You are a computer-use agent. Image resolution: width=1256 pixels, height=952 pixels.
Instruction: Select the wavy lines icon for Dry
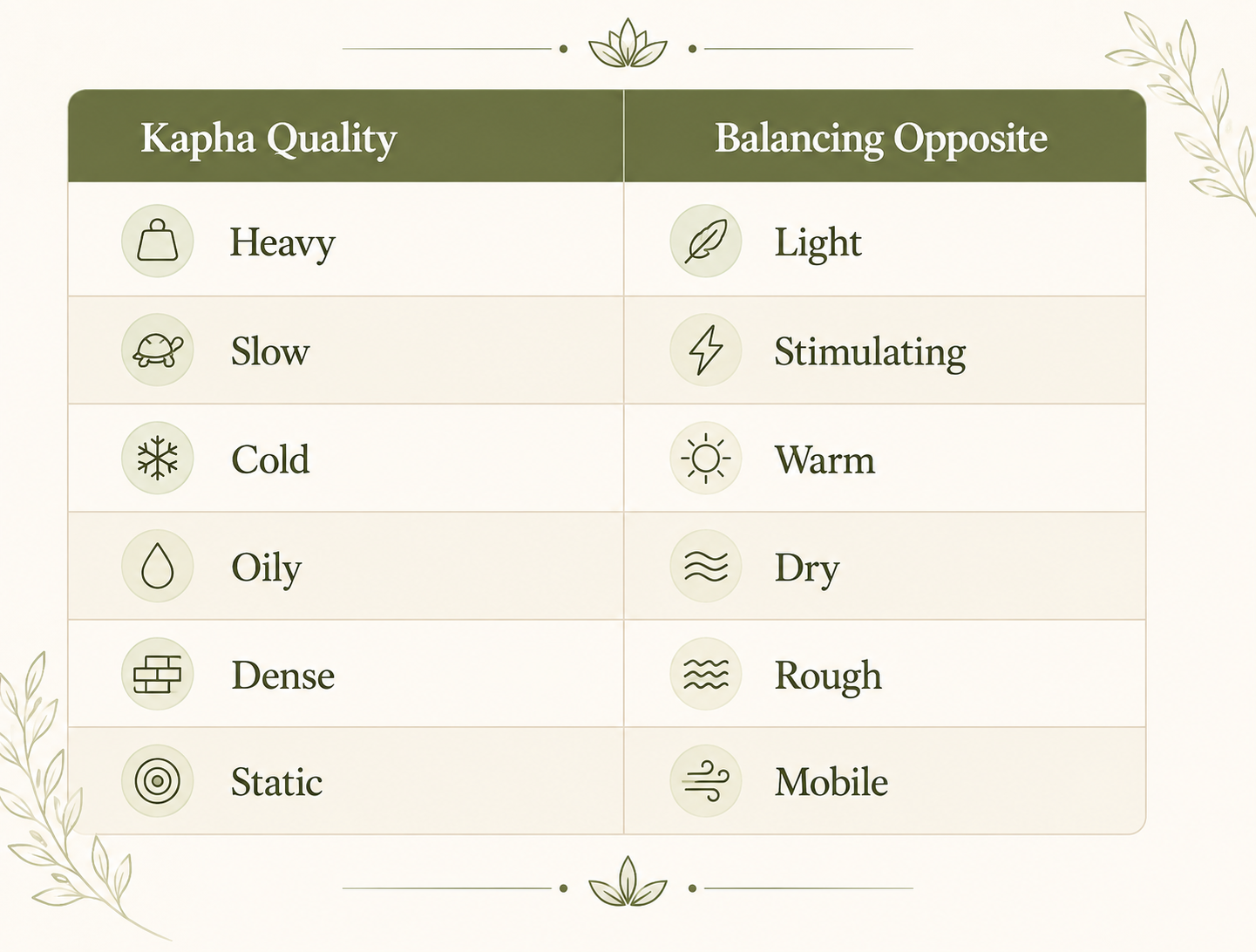tap(706, 567)
